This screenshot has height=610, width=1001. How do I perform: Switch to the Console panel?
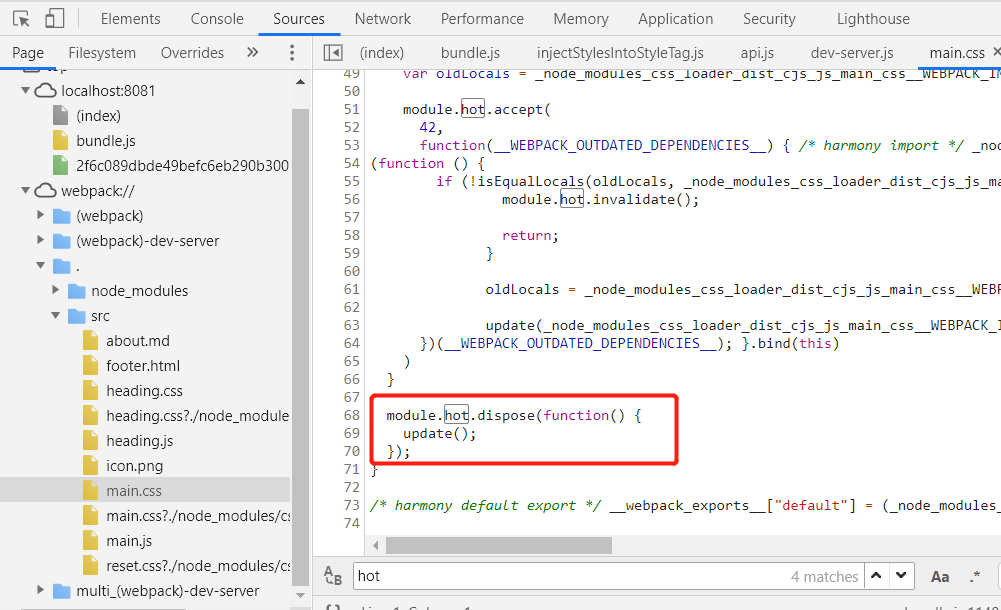coord(217,19)
